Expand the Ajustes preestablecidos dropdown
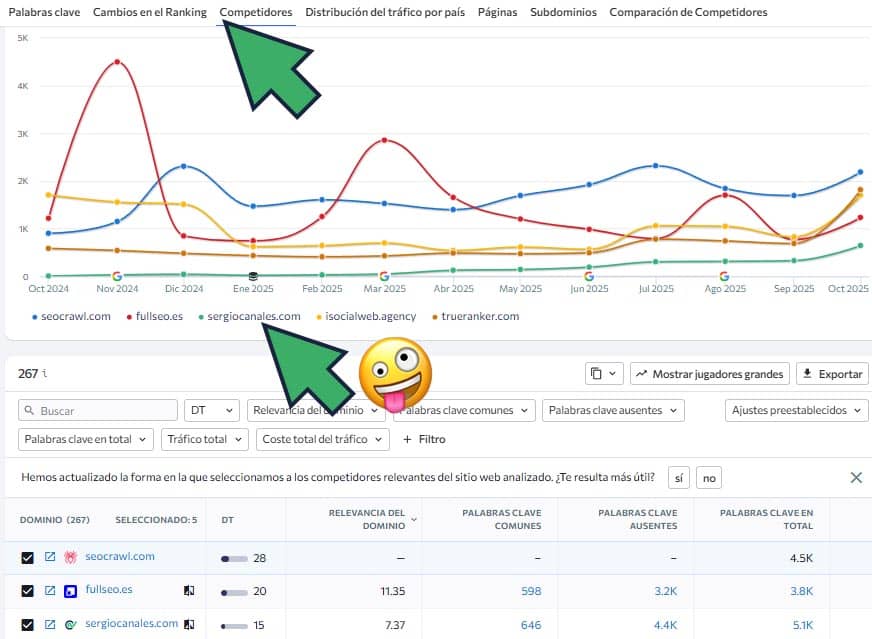This screenshot has height=639, width=872. click(795, 410)
